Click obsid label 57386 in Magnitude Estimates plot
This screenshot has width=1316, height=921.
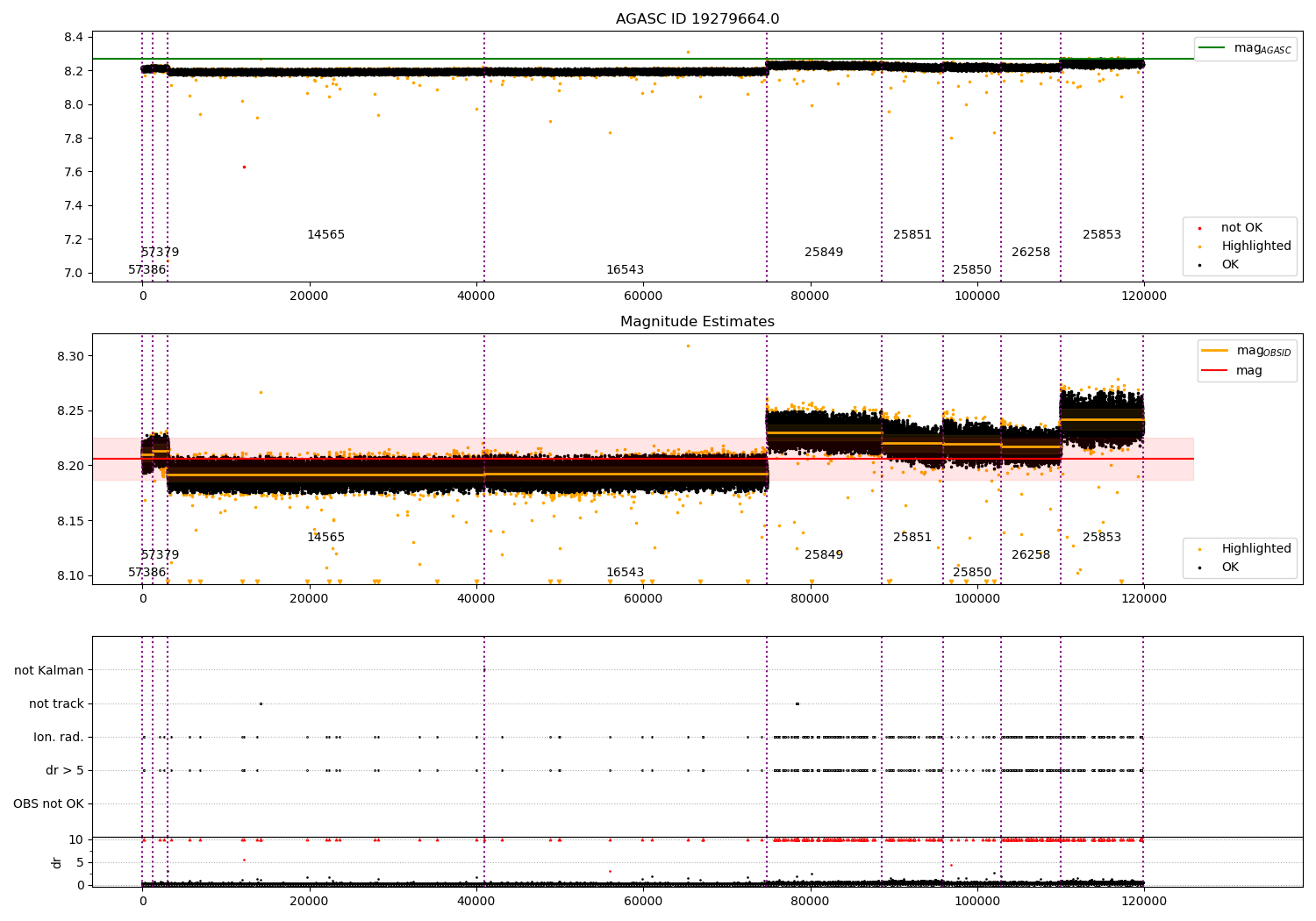click(147, 573)
